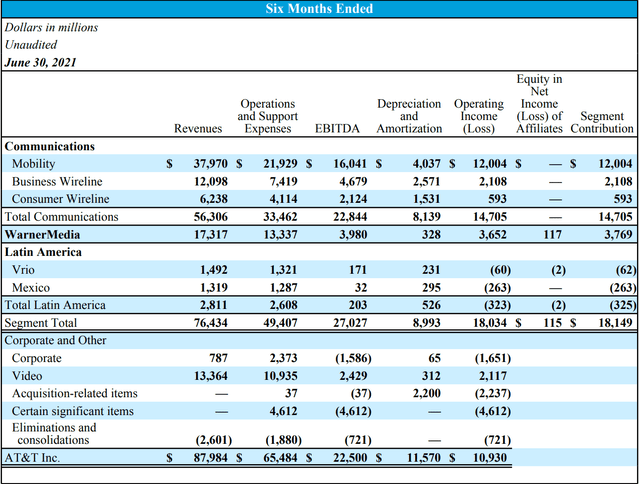Click WarnerMedia expenses 13,337
Screen dimensions: 640x484
[280, 235]
